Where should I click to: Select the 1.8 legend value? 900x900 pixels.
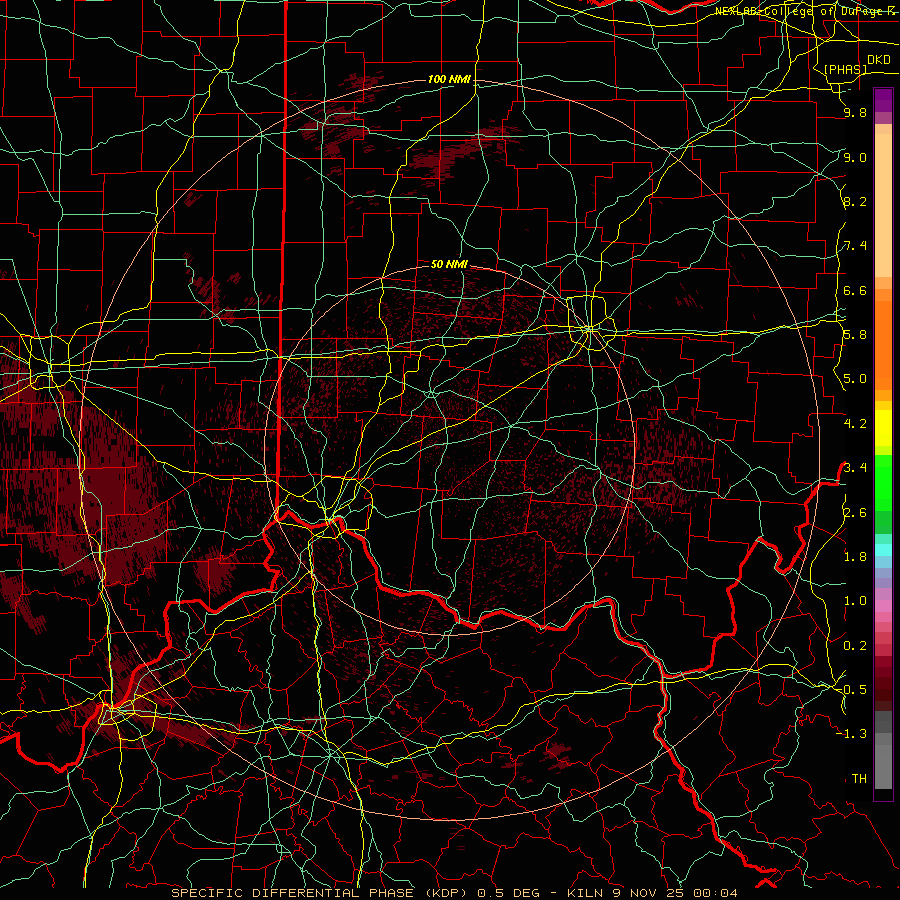(855, 557)
